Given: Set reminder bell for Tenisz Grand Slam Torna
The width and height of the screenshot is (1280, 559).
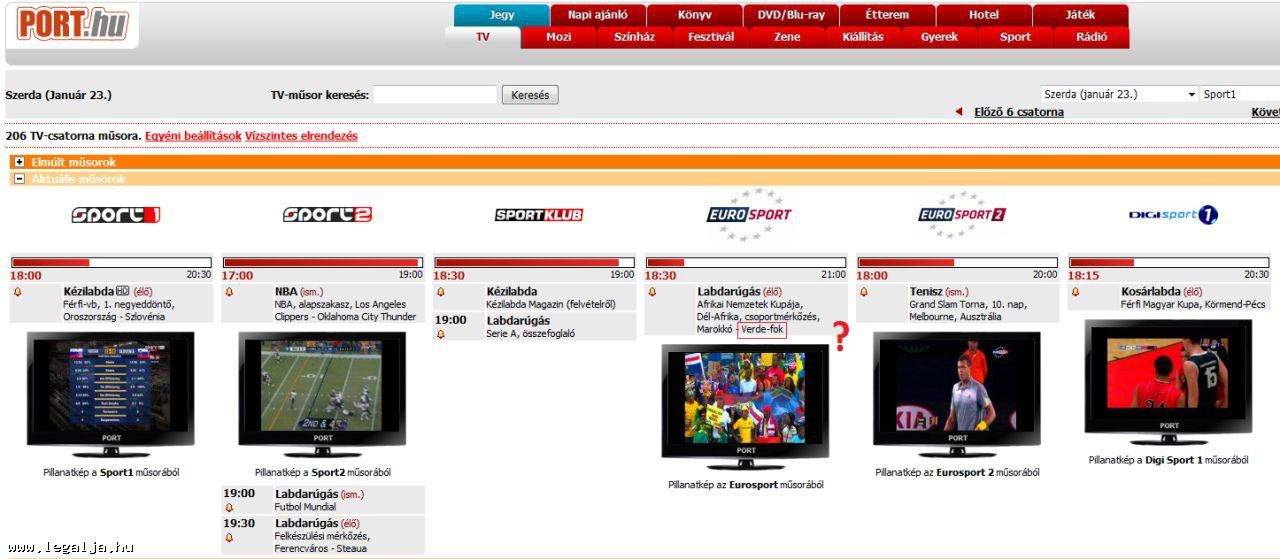Looking at the screenshot, I should (865, 292).
